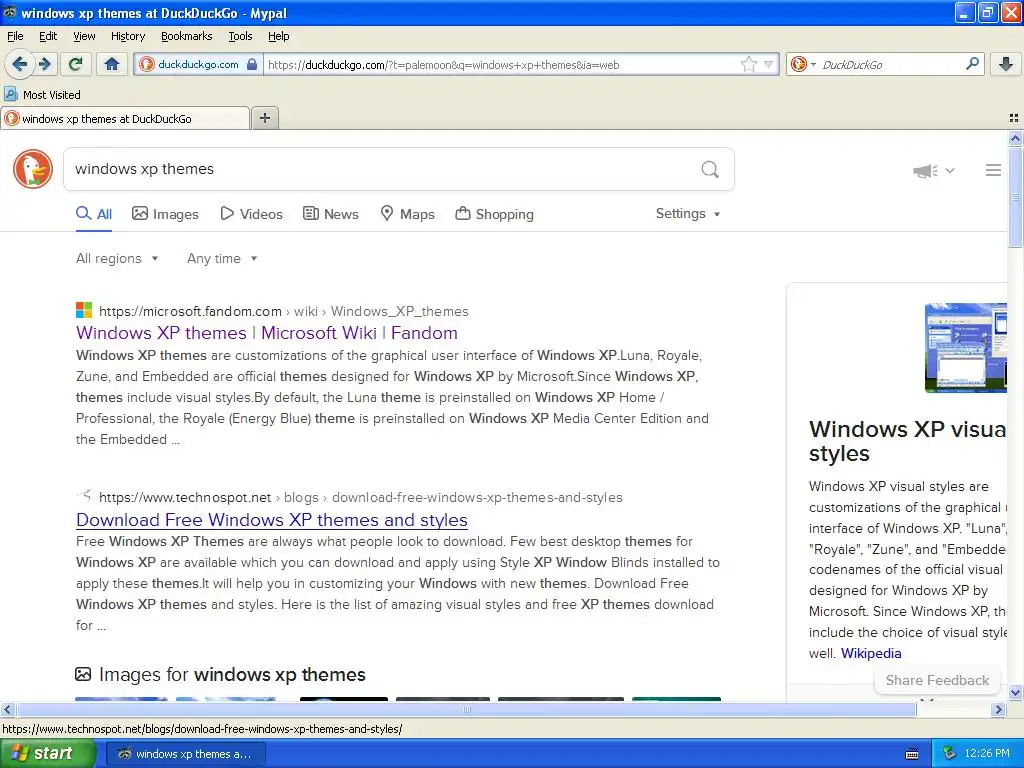1024x768 pixels.
Task: Click the padlock site security icon
Action: [x=252, y=65]
